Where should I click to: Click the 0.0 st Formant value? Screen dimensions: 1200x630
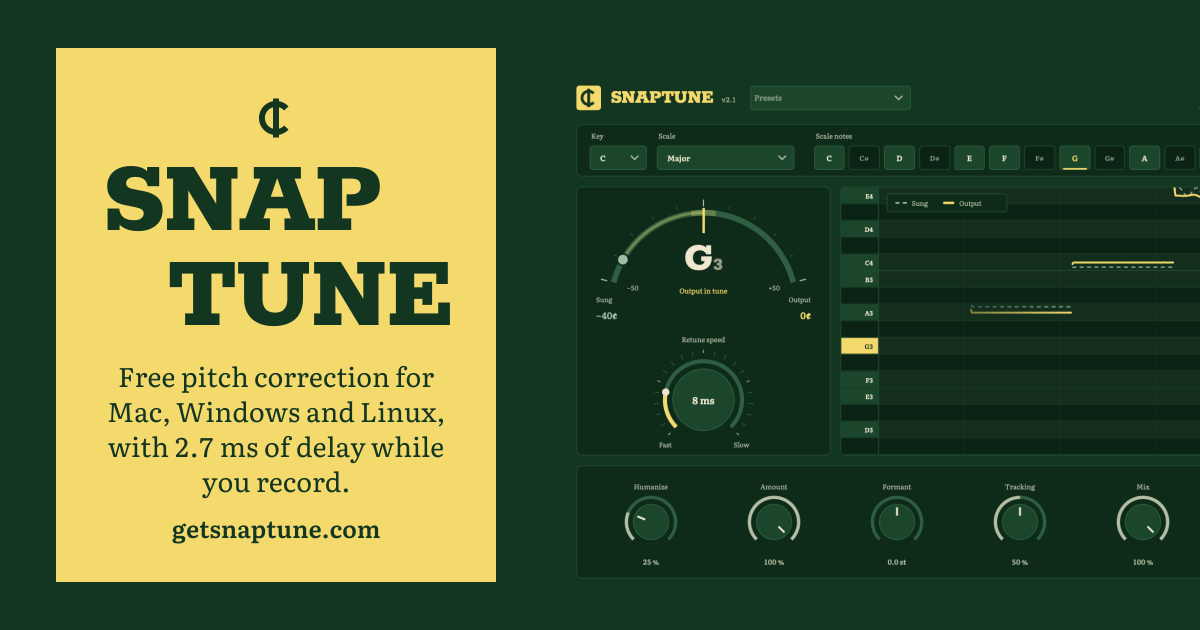pyautogui.click(x=897, y=562)
